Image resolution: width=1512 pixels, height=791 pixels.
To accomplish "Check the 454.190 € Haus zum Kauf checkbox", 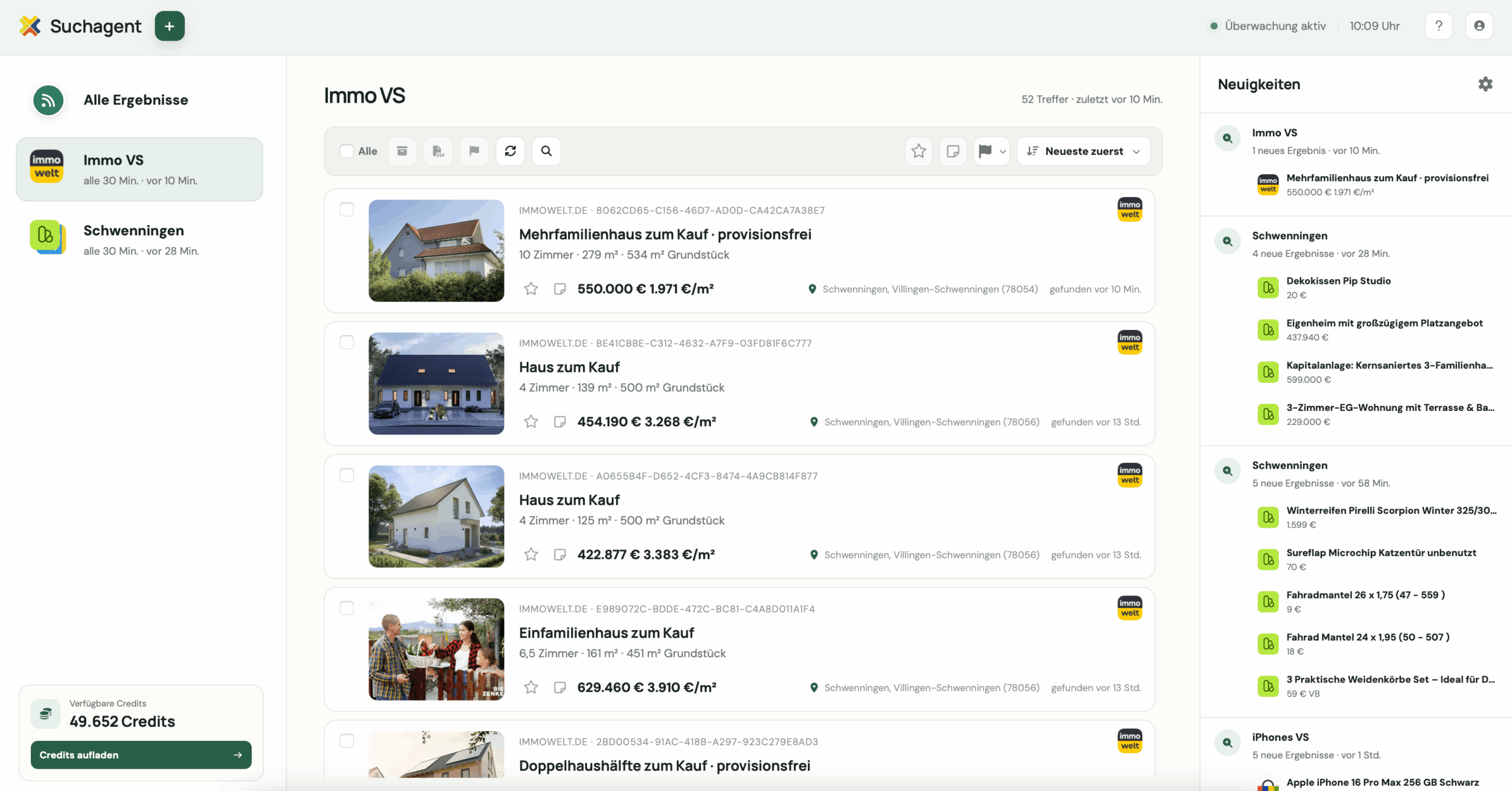I will [x=347, y=342].
